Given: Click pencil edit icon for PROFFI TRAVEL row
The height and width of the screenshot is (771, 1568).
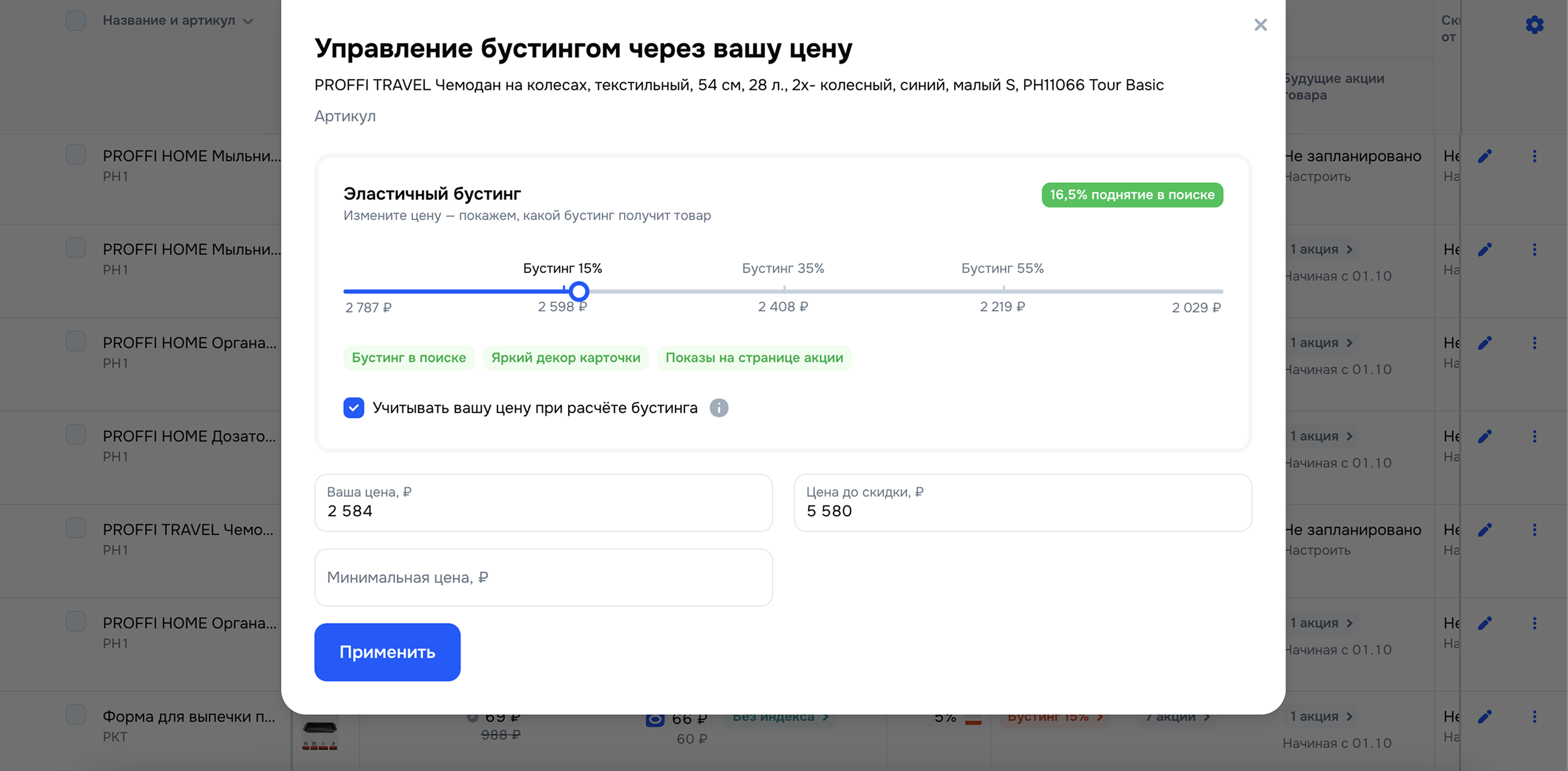Looking at the screenshot, I should click(x=1485, y=530).
